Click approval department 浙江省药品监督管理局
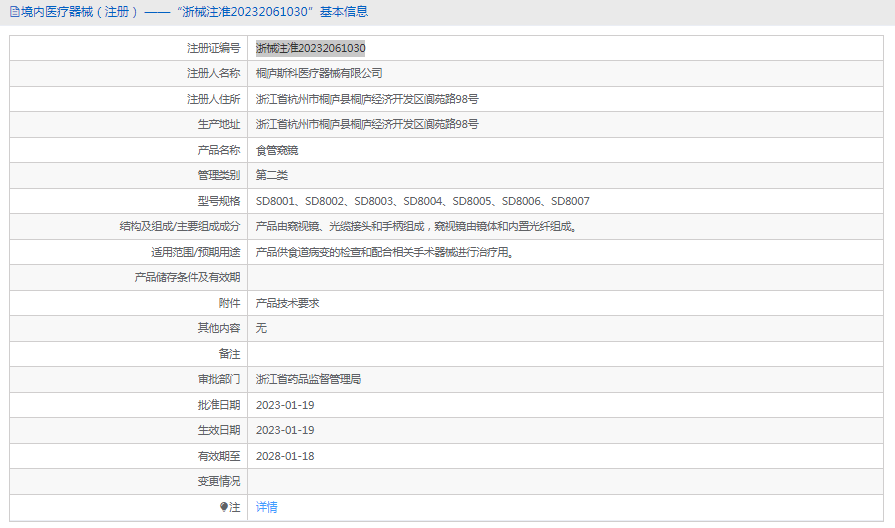 click(x=308, y=379)
